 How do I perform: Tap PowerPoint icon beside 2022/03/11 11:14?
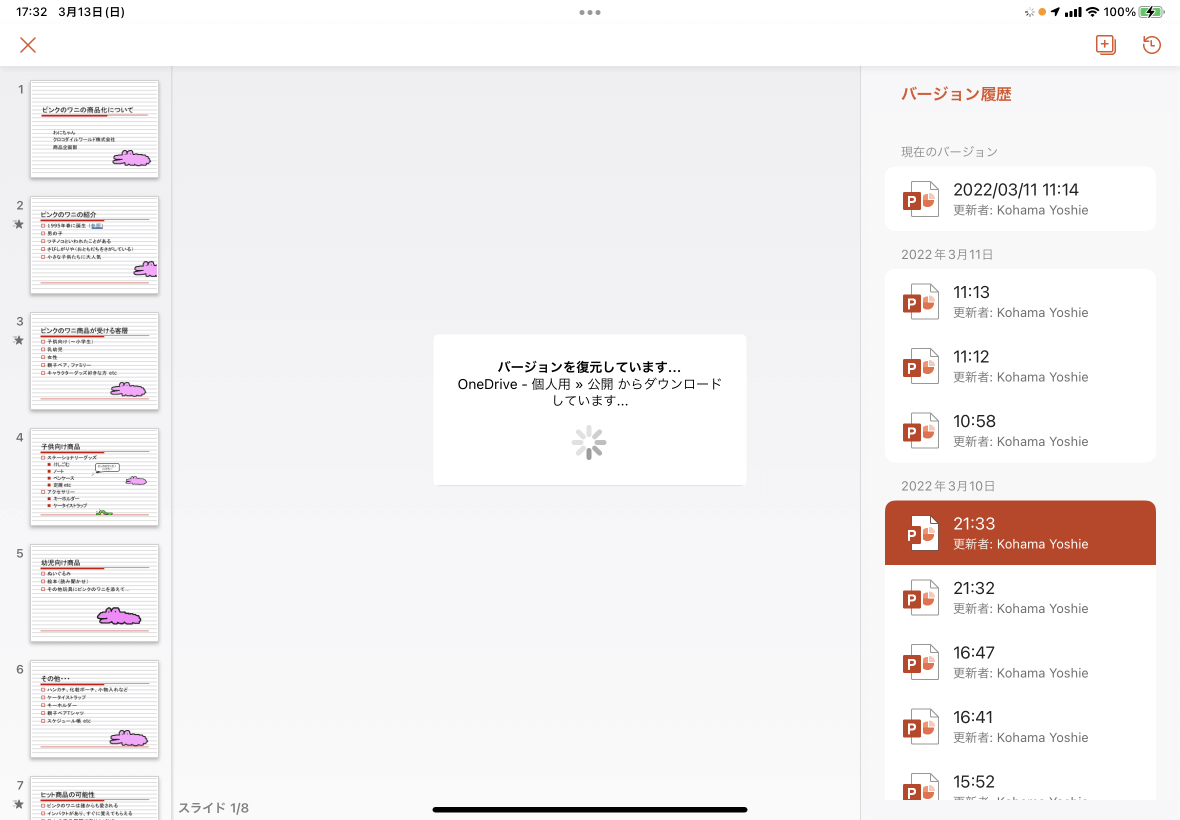pyautogui.click(x=920, y=199)
